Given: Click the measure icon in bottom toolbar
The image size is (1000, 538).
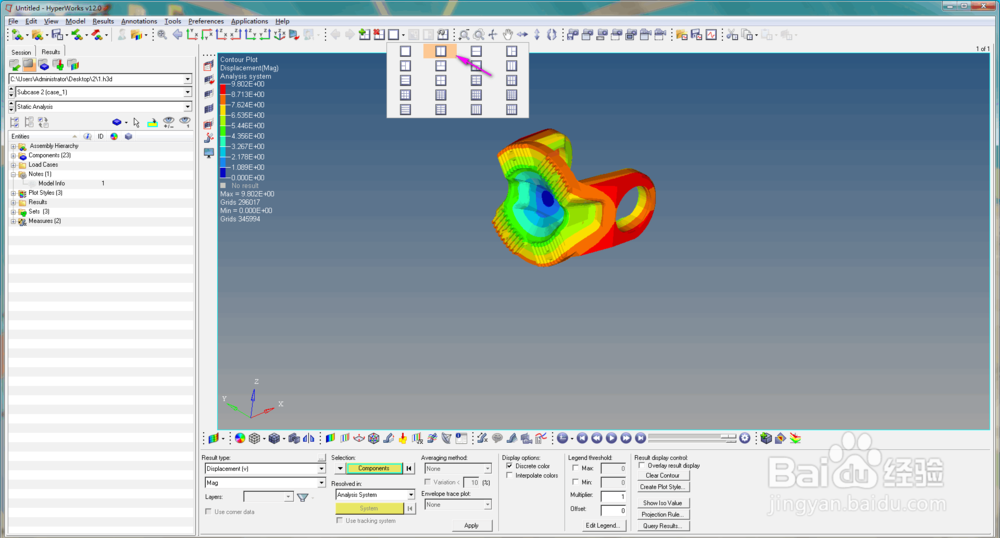Looking at the screenshot, I should click(482, 439).
